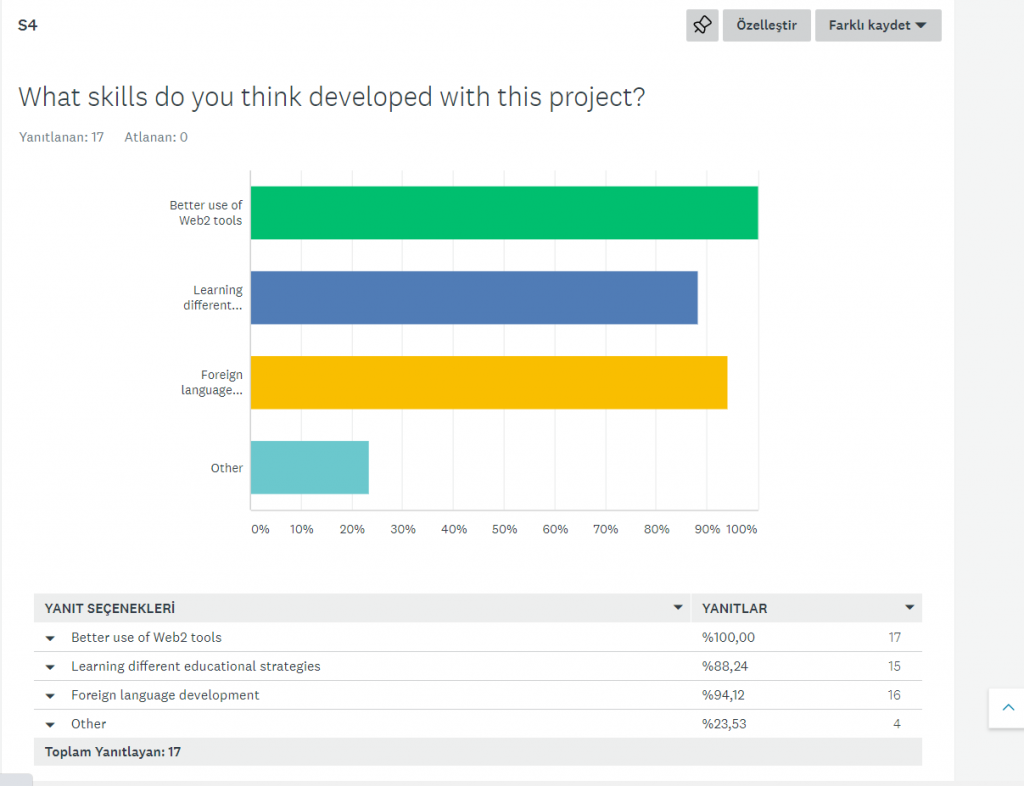This screenshot has width=1024, height=786.
Task: Click the teal Other bar
Action: pos(309,468)
